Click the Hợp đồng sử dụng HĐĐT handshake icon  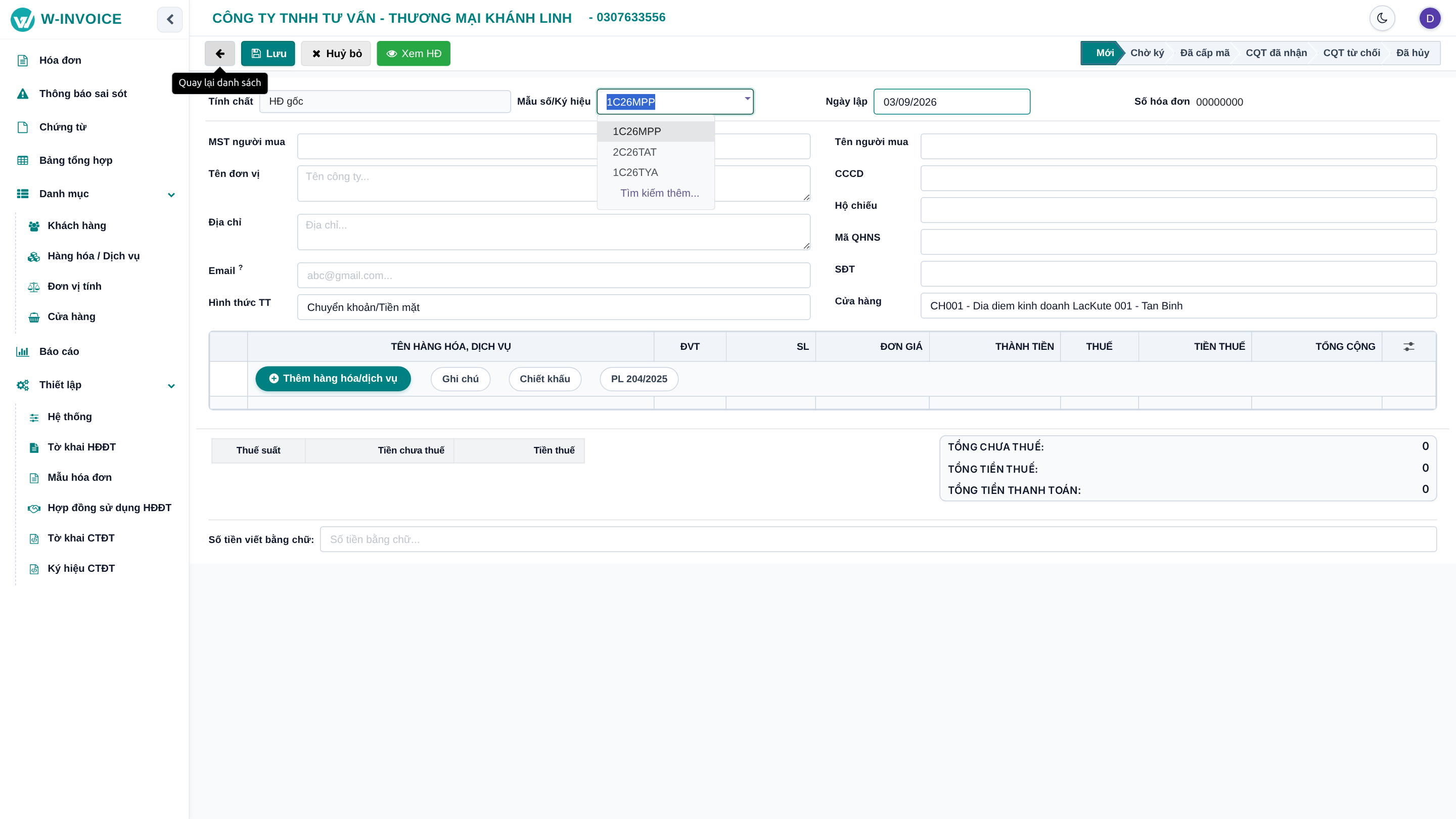pos(34,508)
